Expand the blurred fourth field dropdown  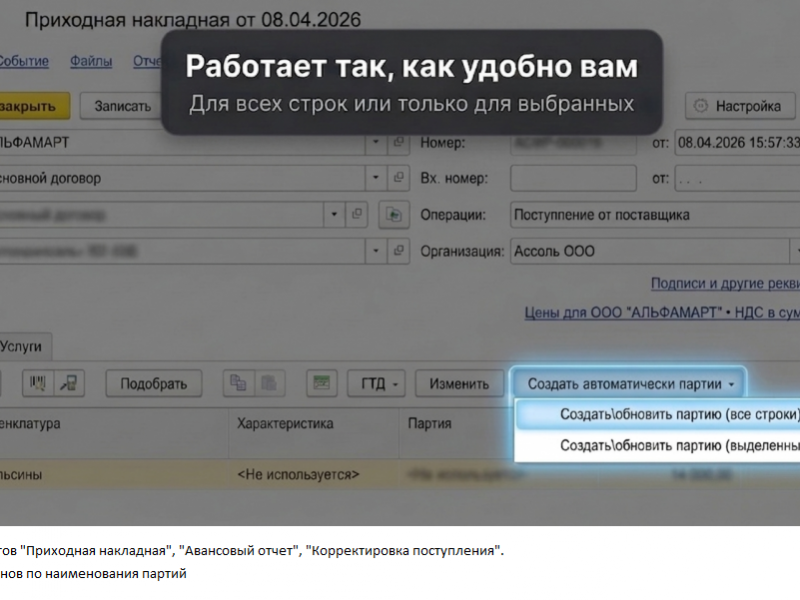[x=376, y=251]
